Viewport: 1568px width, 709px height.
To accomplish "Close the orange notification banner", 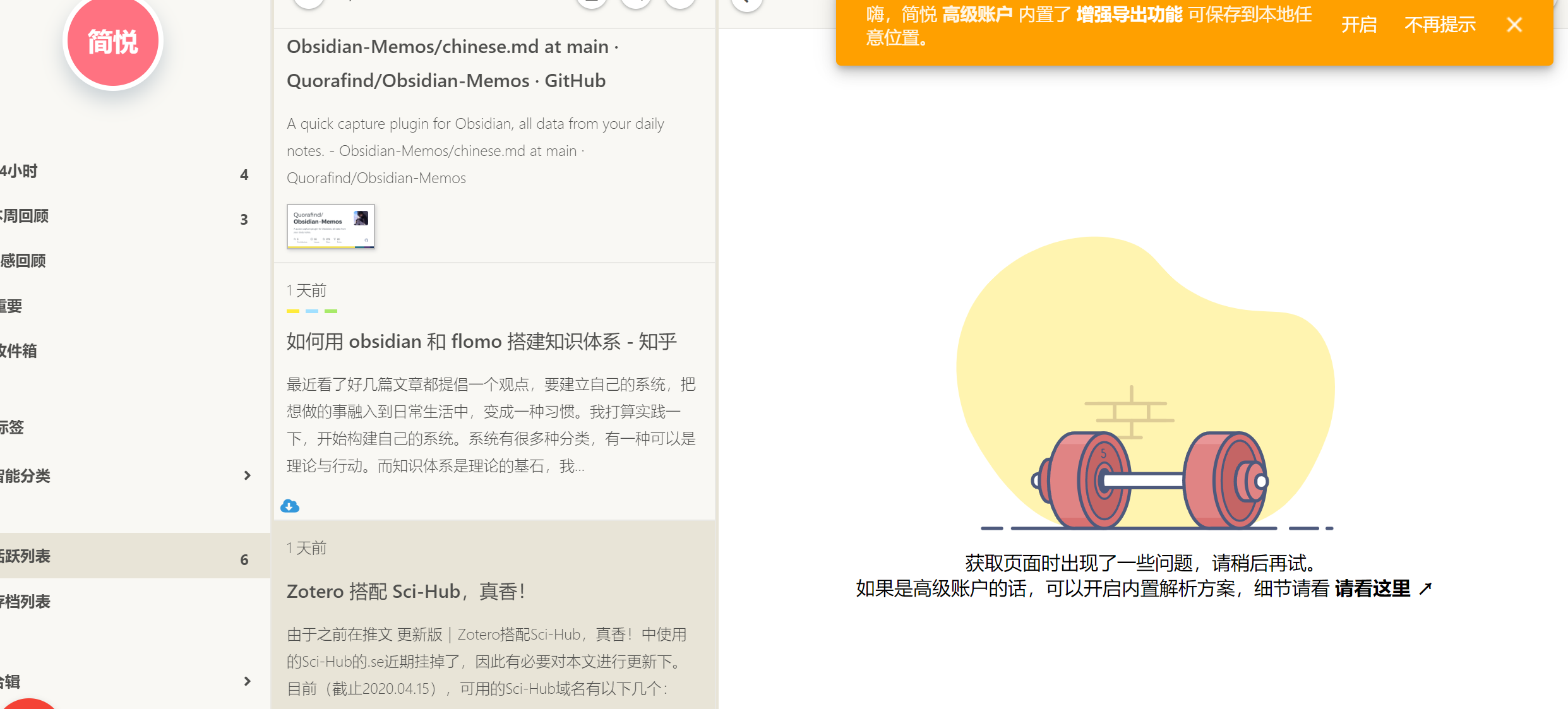I will (1514, 25).
